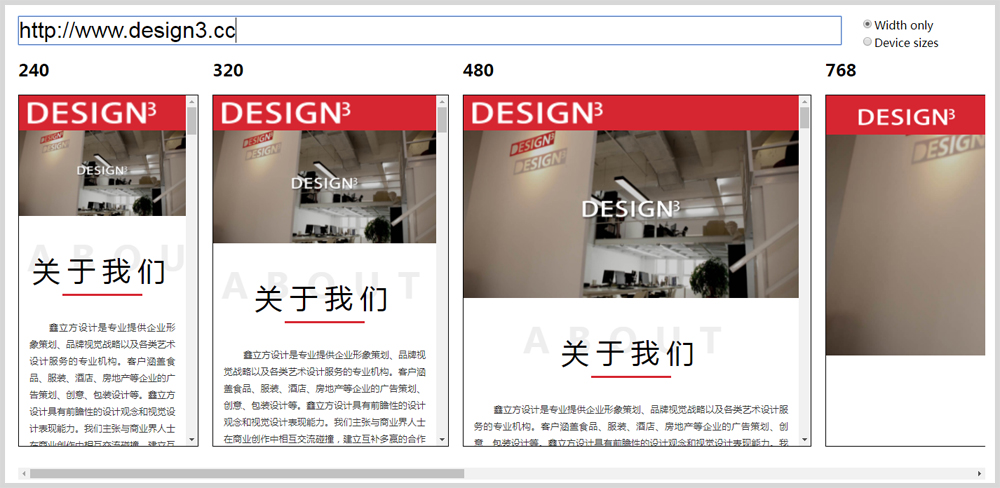Click the horizontal scrollbar left arrow
The image size is (1000, 488).
24,473
